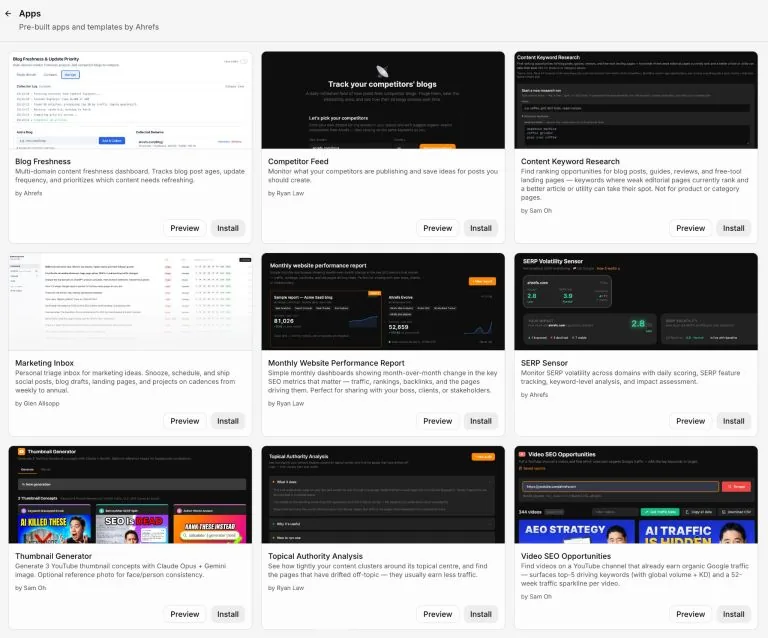768x638 pixels.
Task: Click 'by Ryan Law' under Monthly Website Performance Report
Action: (286, 403)
